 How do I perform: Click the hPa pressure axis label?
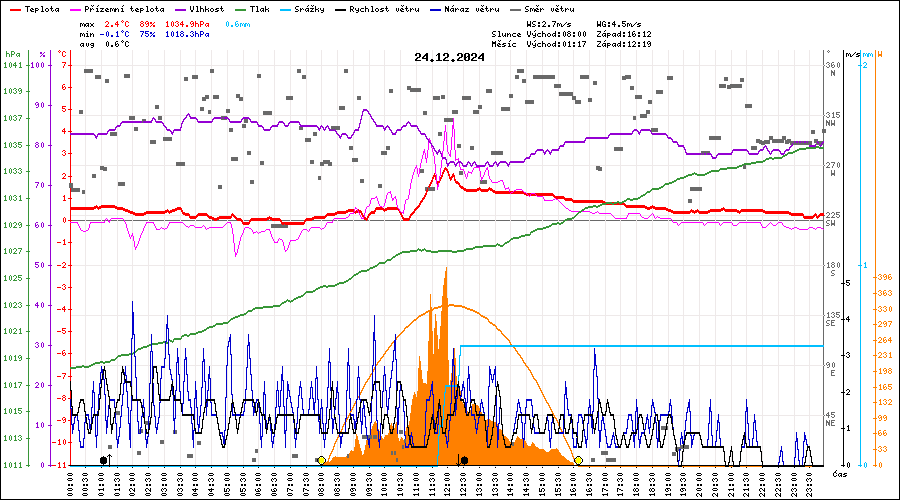click(12, 53)
